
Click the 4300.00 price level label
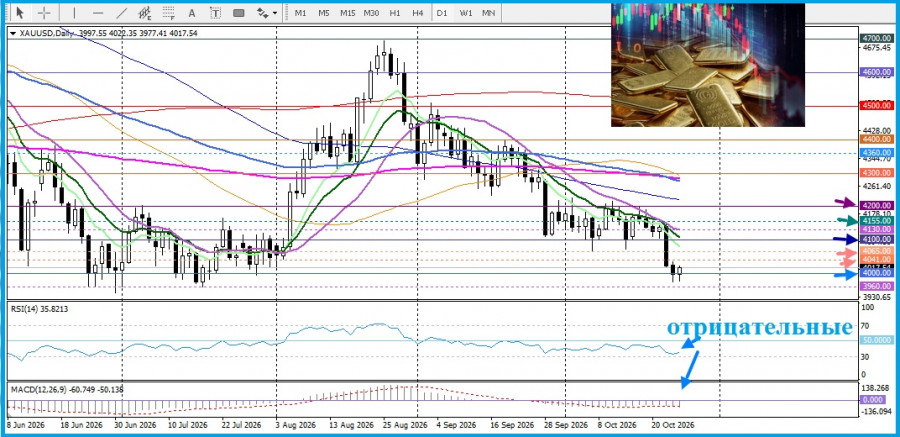(x=876, y=173)
